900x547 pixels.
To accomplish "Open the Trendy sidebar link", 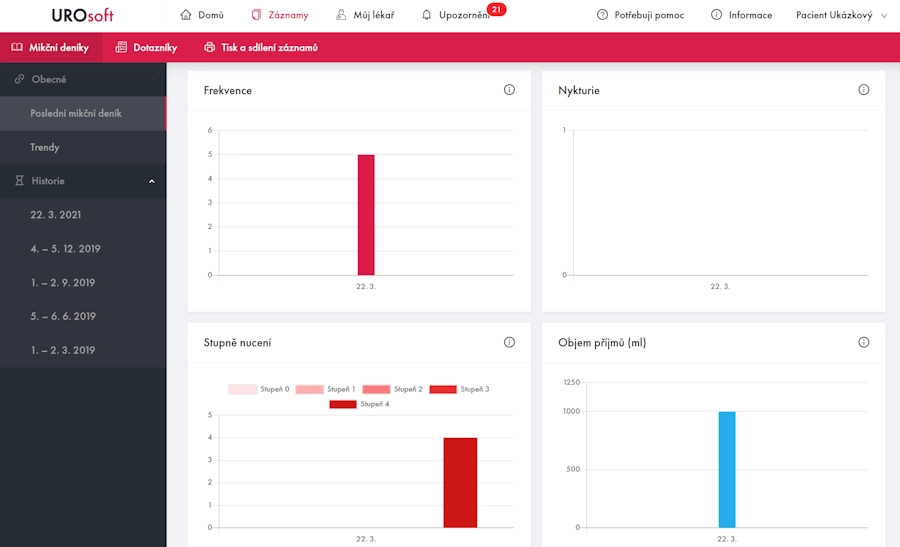I will pos(45,147).
